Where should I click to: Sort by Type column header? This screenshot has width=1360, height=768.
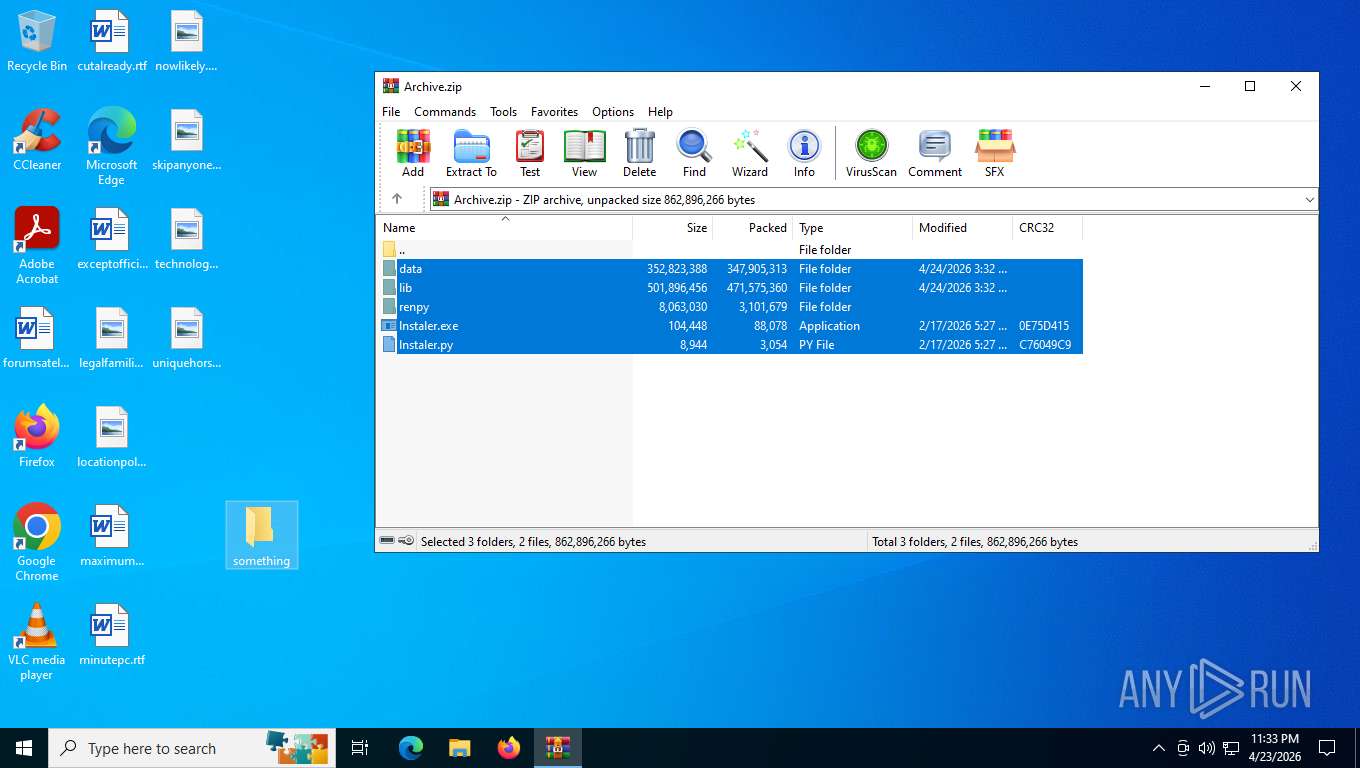853,228
